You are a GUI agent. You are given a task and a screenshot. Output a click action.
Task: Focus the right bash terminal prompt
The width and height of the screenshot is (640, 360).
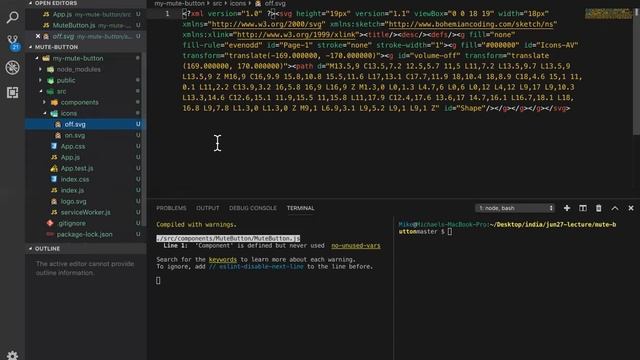point(449,232)
